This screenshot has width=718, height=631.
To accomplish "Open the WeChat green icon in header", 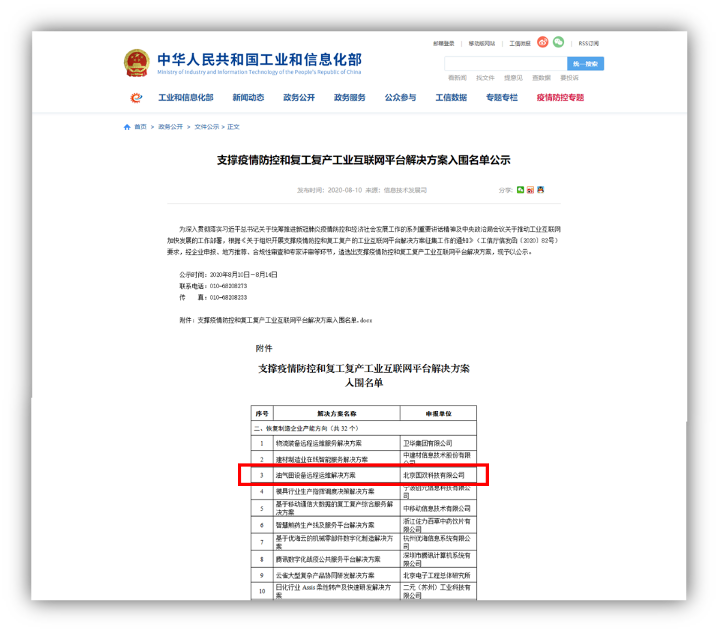I will 558,42.
